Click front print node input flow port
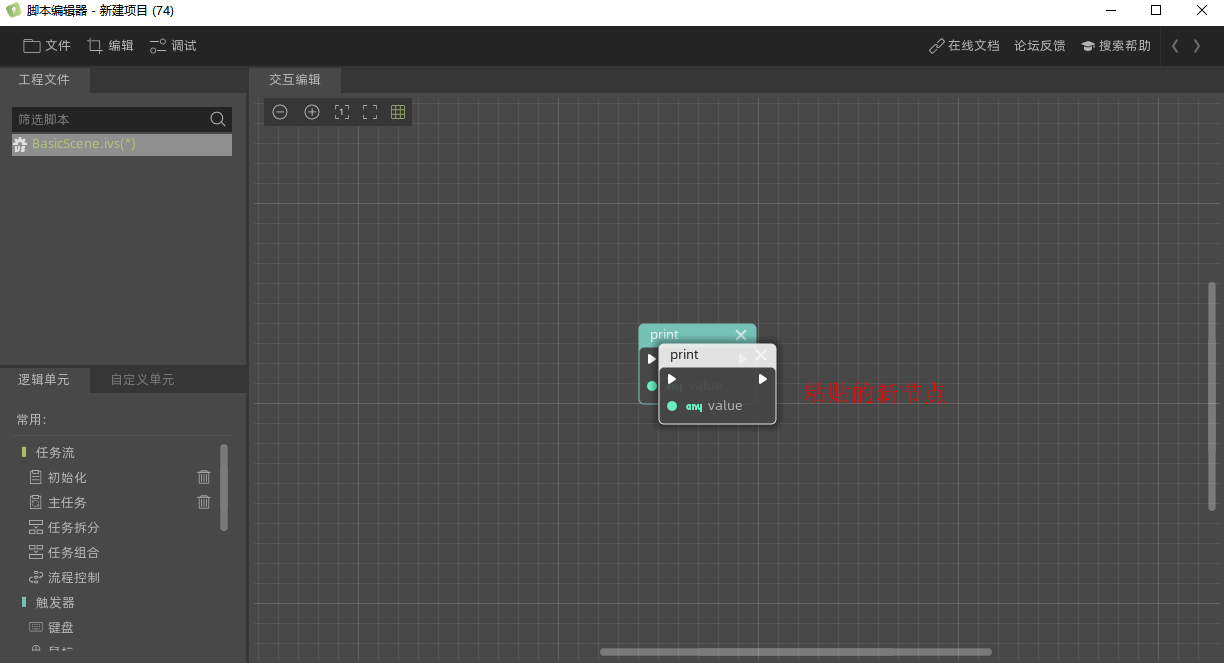This screenshot has height=663, width=1224. [x=672, y=379]
